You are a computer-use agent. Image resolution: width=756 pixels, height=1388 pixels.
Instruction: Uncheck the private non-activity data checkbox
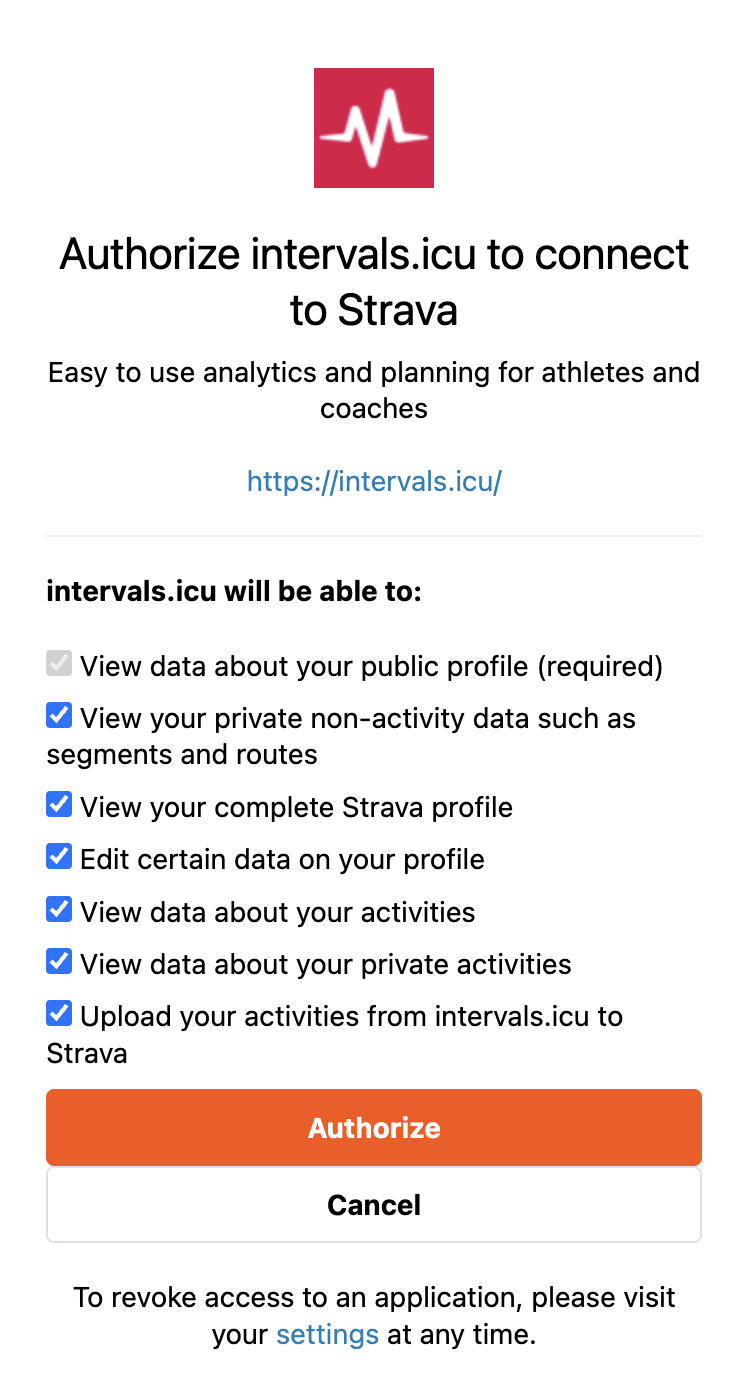60,716
